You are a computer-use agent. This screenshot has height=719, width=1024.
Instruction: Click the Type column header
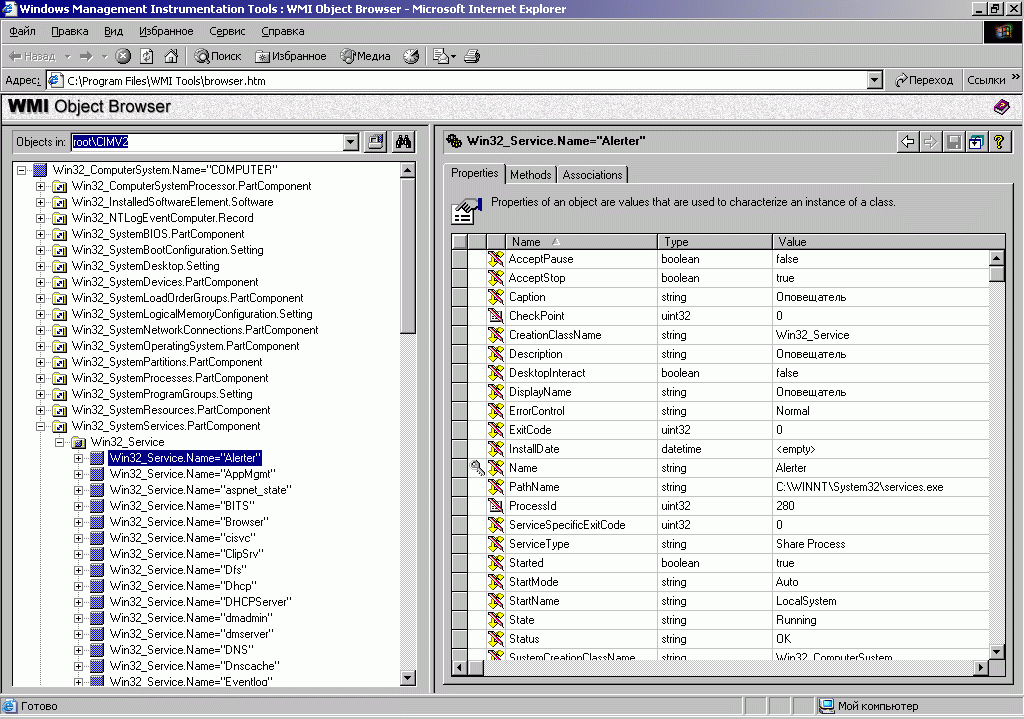click(715, 242)
